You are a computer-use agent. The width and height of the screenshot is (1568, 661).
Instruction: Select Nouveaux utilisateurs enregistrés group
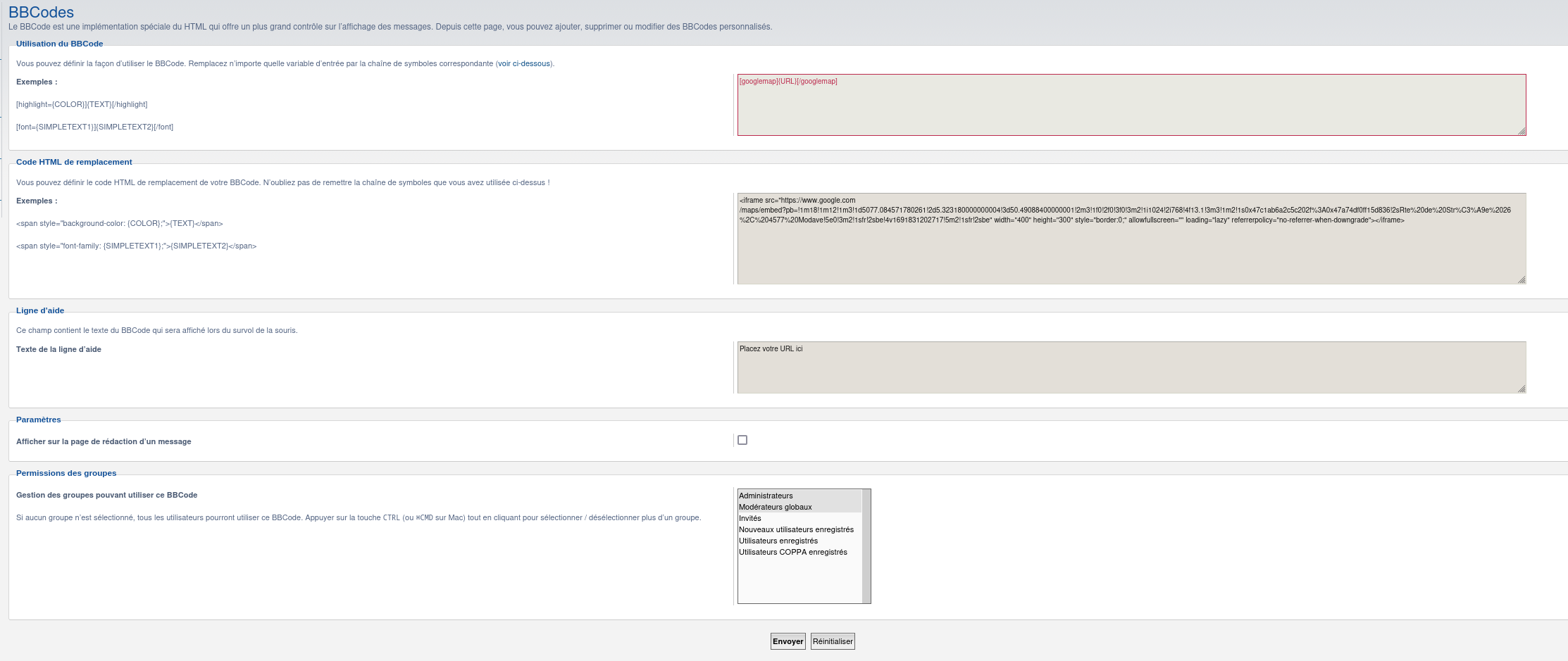pos(799,529)
